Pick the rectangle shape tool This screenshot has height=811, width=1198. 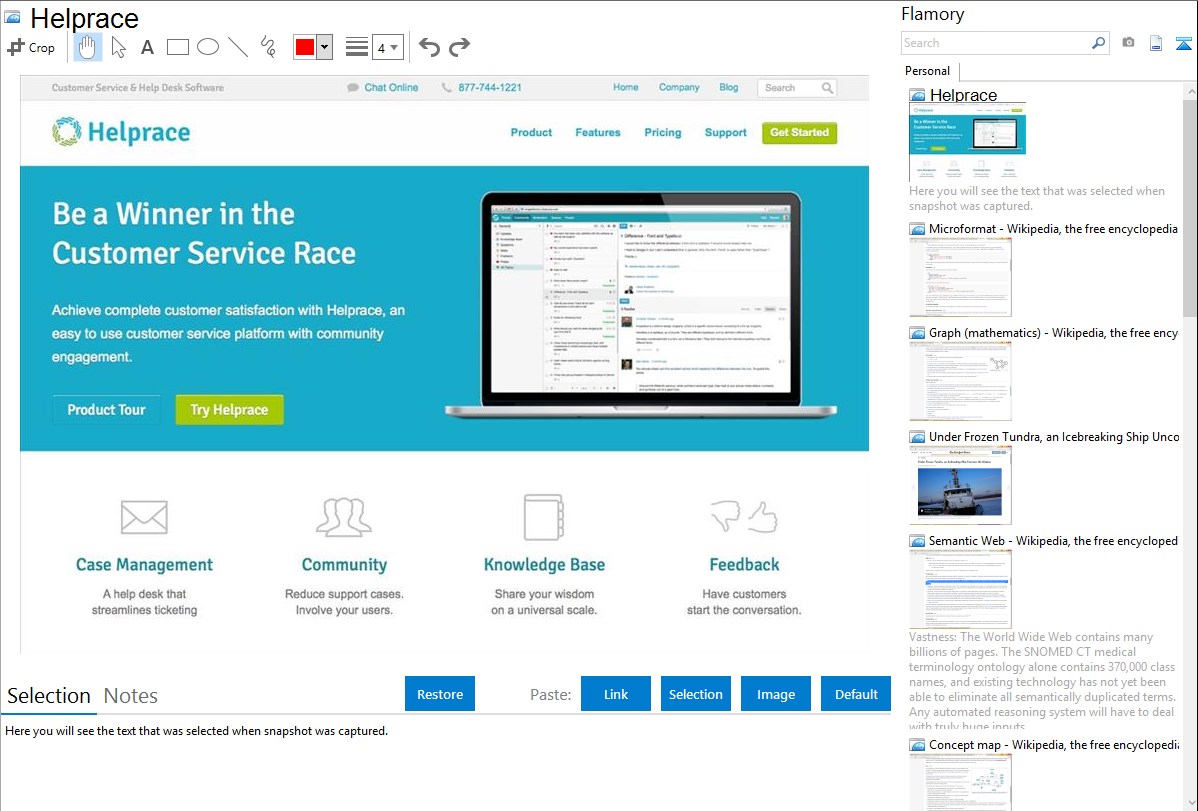click(x=177, y=47)
